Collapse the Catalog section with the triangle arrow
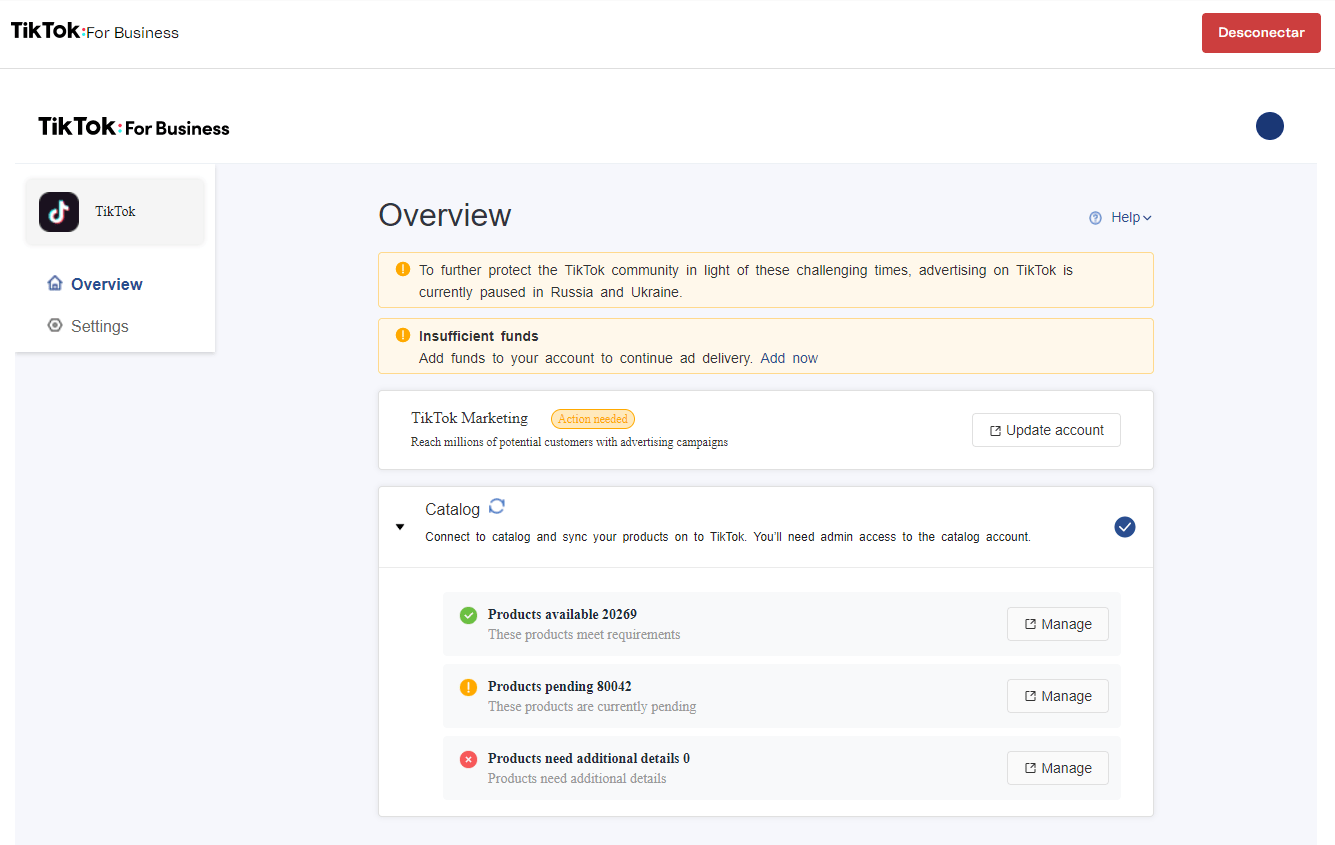This screenshot has width=1335, height=845. click(400, 527)
